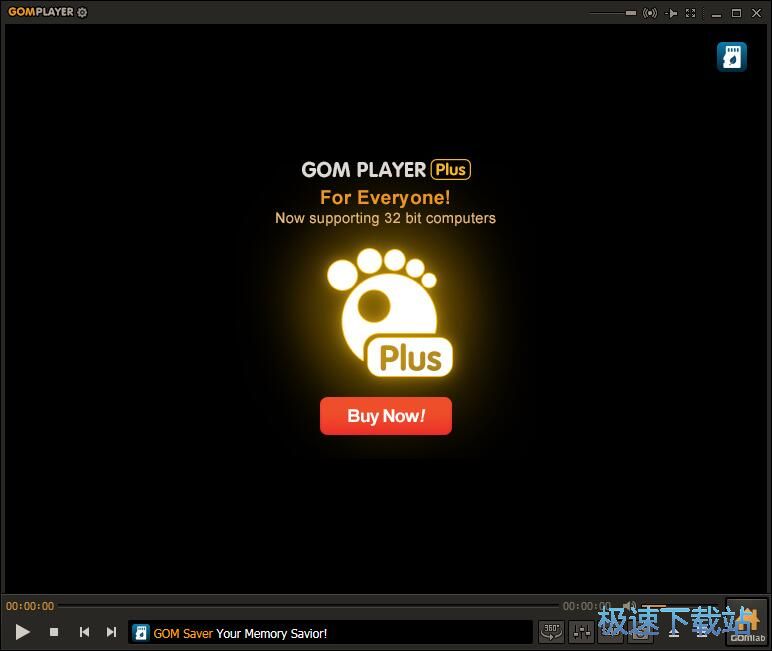The width and height of the screenshot is (772, 651).
Task: Click the 'For Everyone!' text
Action: pos(385,197)
